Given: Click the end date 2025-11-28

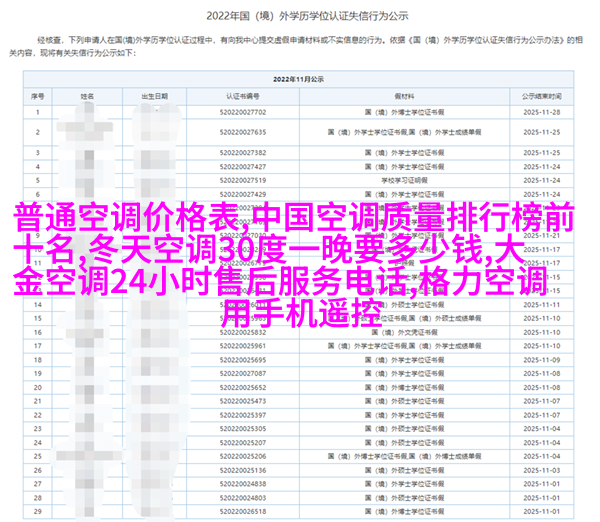Looking at the screenshot, I should tap(541, 112).
